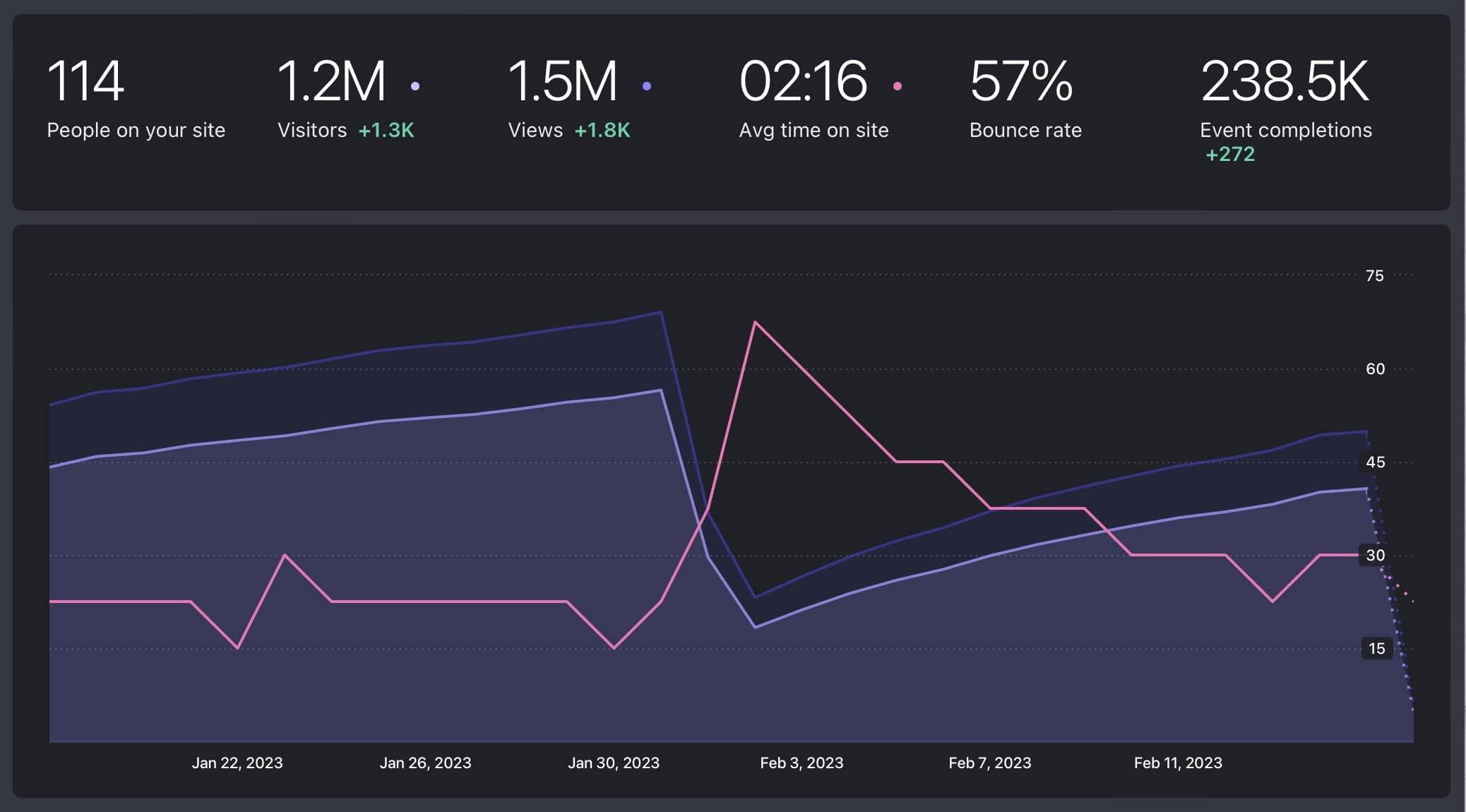Viewport: 1466px width, 812px height.
Task: Click the +272 event completions change label
Action: tap(1230, 153)
